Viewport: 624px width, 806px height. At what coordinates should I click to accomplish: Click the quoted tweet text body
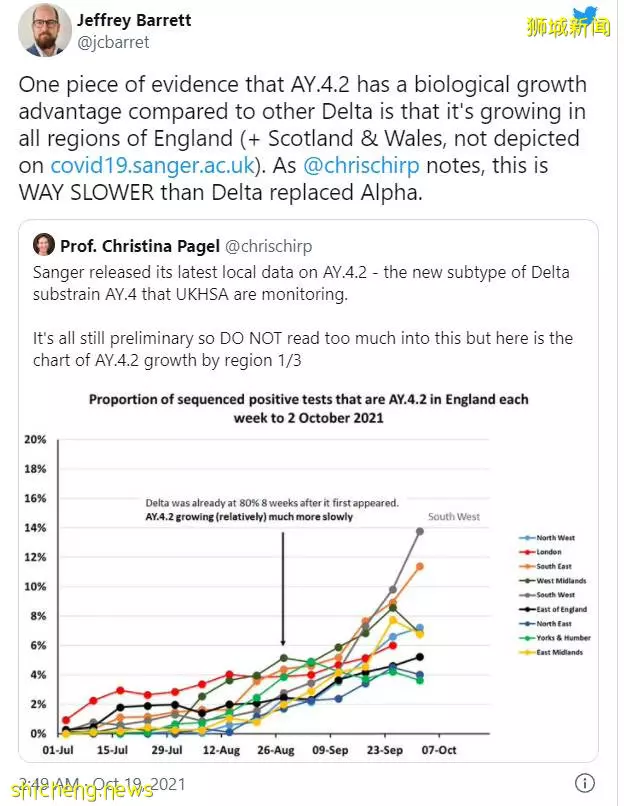[303, 316]
